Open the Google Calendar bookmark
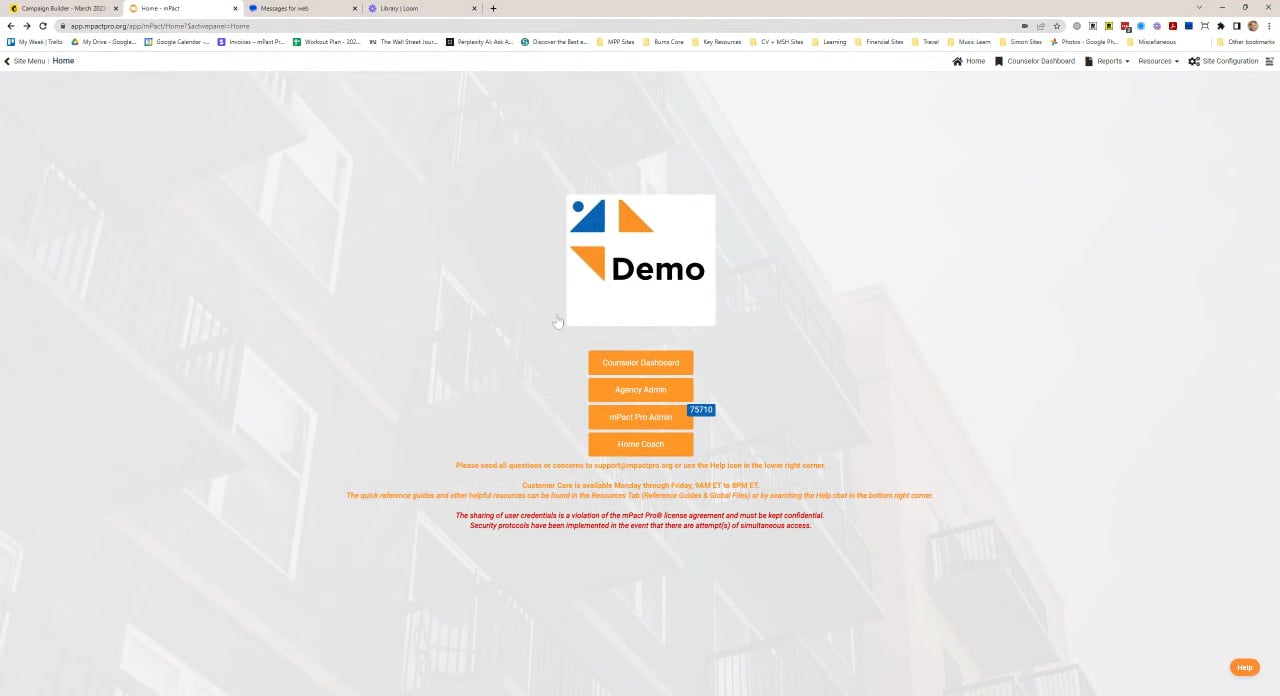 (x=177, y=42)
